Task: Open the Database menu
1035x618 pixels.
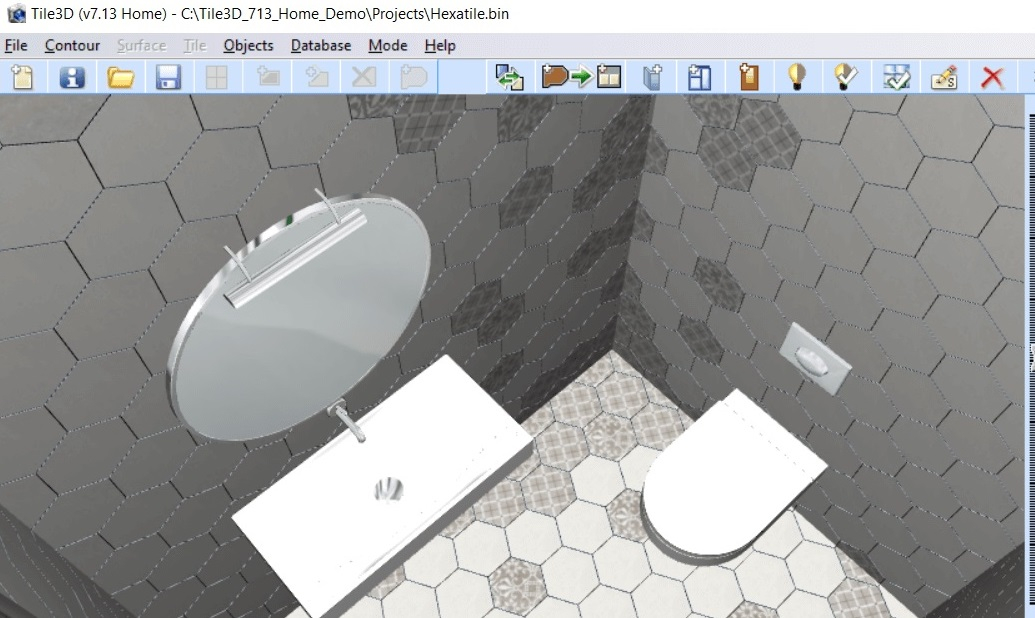Action: (x=321, y=46)
